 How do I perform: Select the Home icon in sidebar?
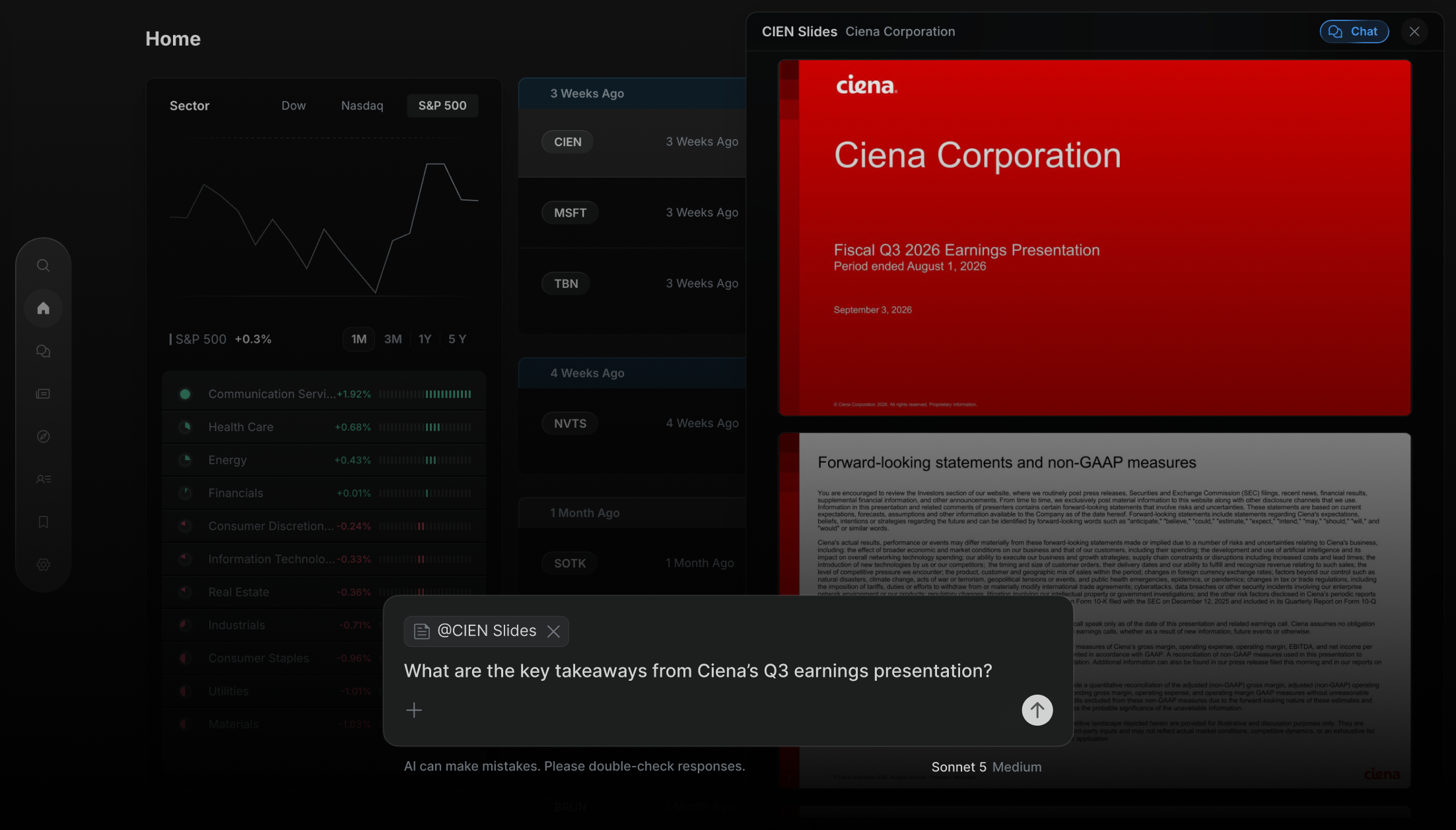(x=43, y=308)
